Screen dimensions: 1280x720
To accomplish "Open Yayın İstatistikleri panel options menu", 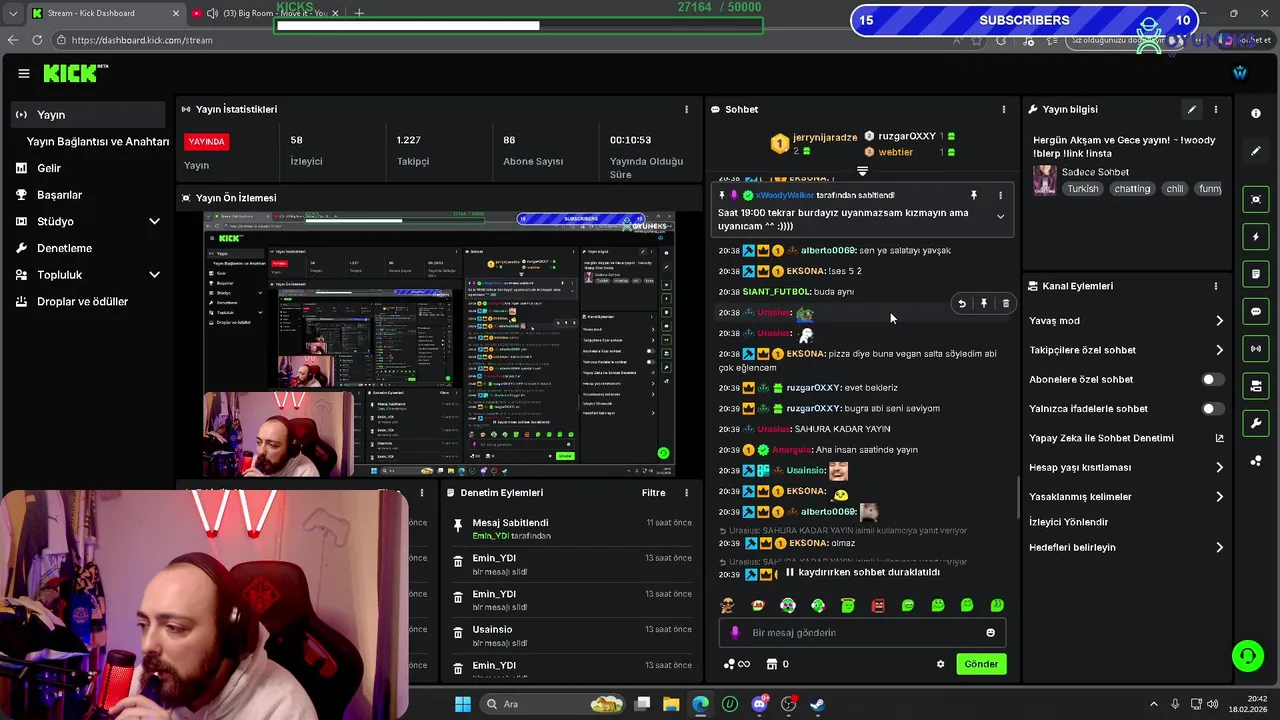I will point(686,109).
